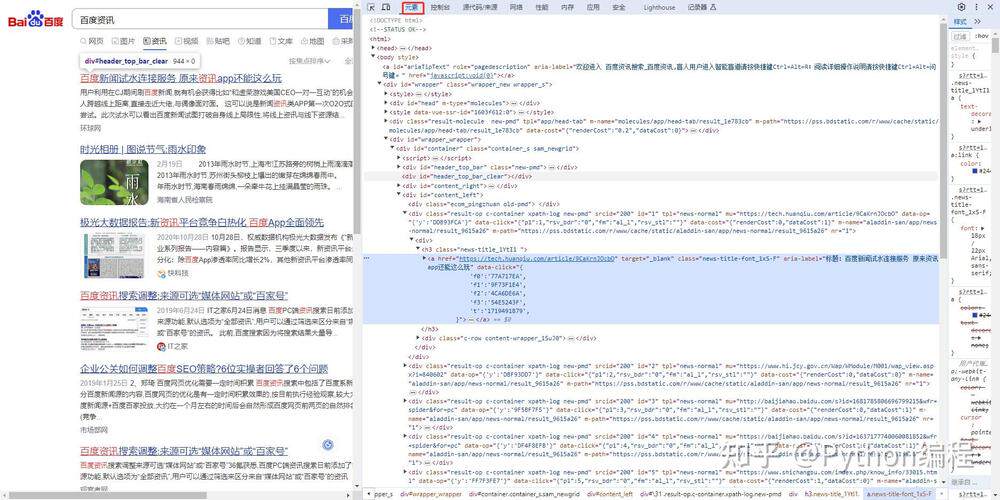Expand the div#header_top_bar node
Screen dimensions: 1000x500
point(399,166)
